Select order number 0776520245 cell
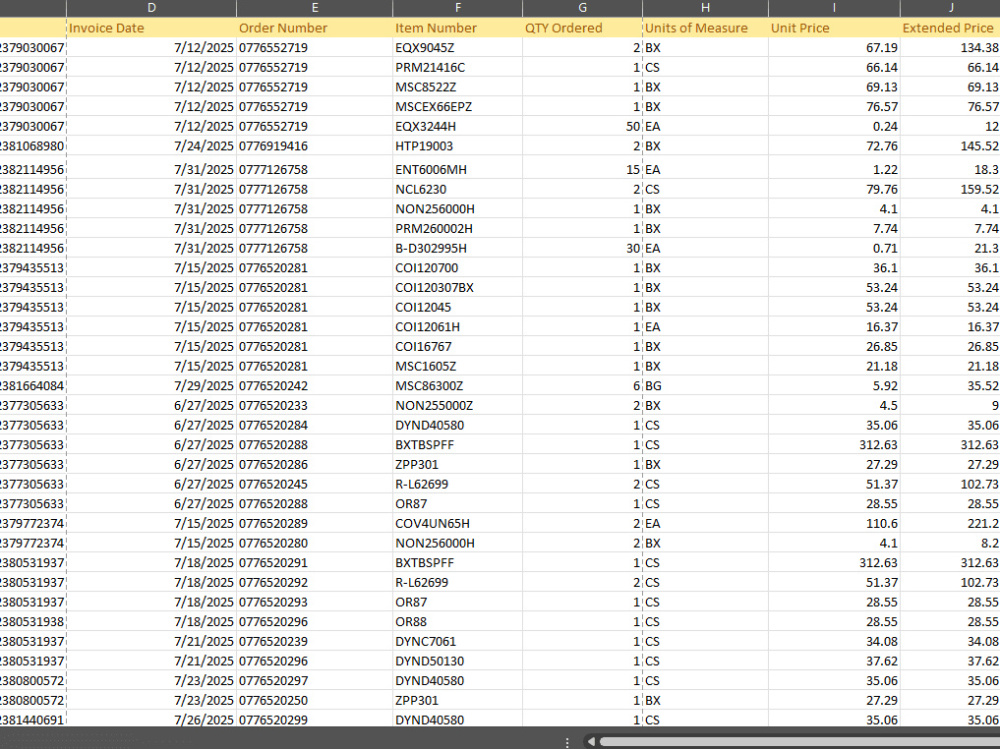Screen dimensions: 1000x749 [x=314, y=484]
